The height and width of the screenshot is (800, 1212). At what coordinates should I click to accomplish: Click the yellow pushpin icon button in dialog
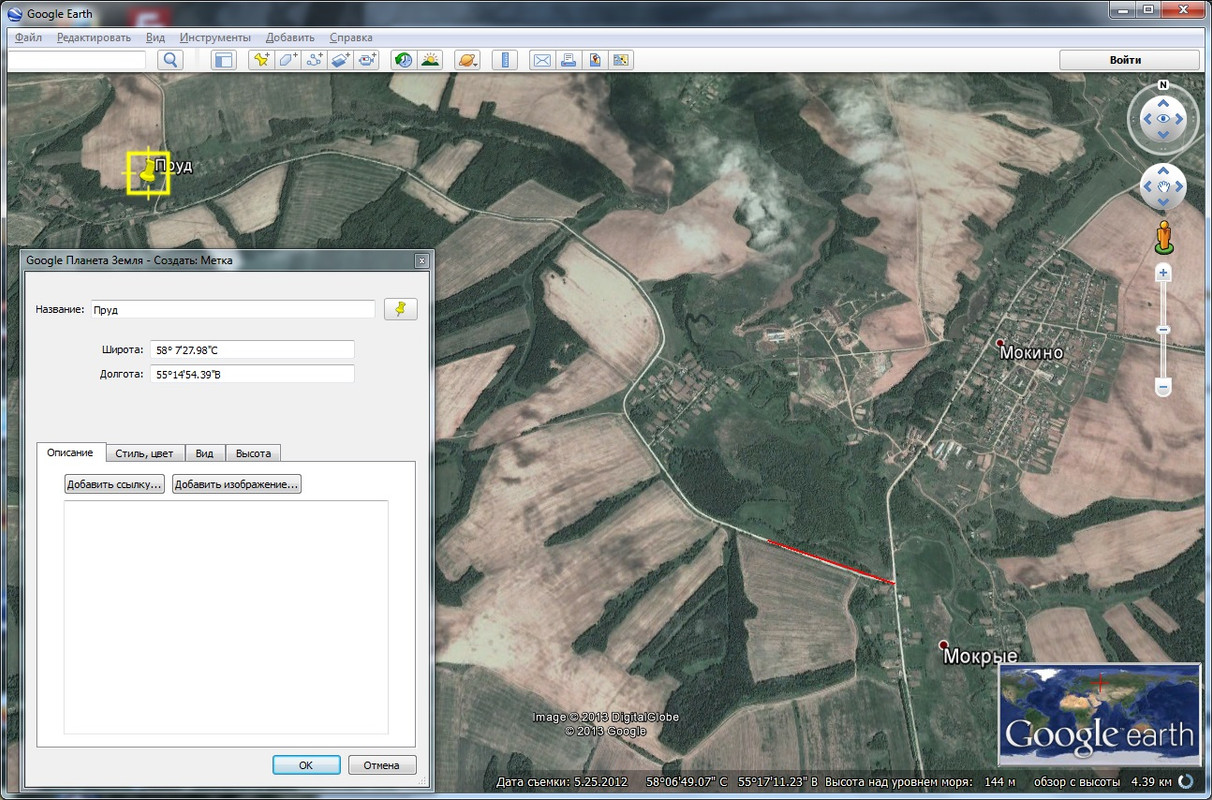[400, 309]
